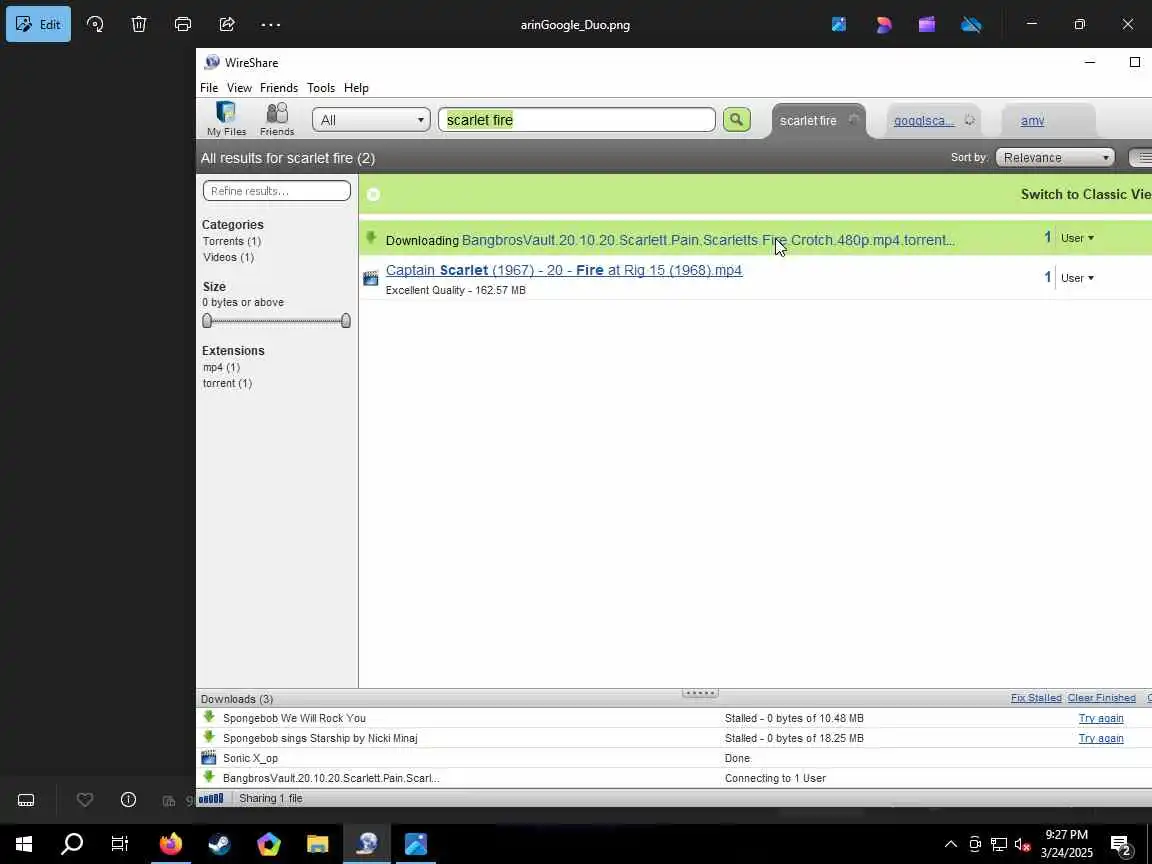The height and width of the screenshot is (864, 1152).
Task: Click the video icon beside Sonic X_op
Action: tap(209, 757)
